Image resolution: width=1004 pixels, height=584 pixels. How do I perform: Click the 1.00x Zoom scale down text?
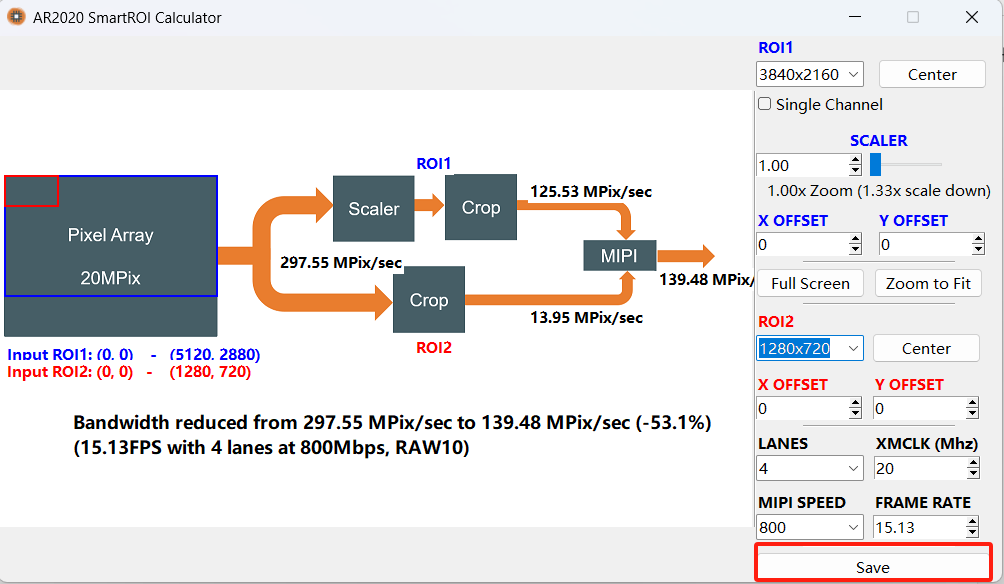[878, 191]
